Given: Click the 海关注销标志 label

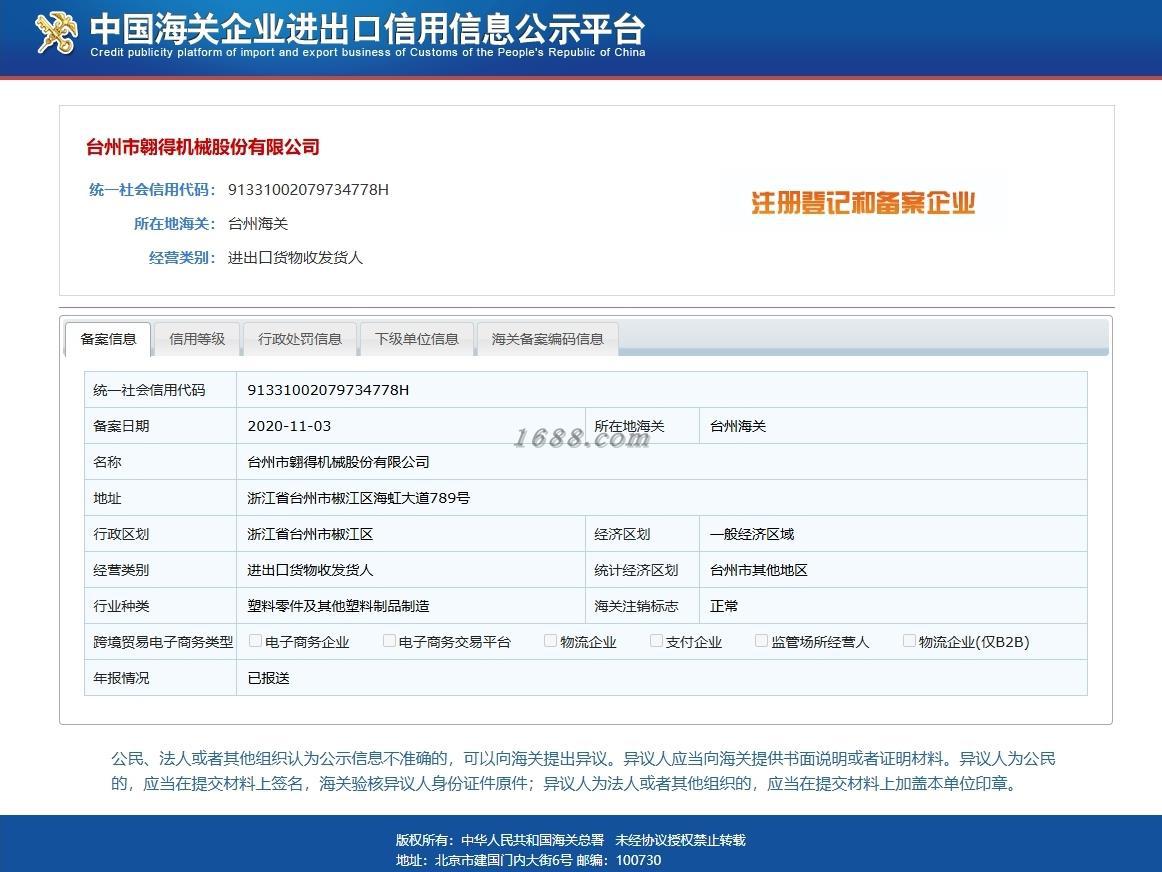Looking at the screenshot, I should [x=636, y=606].
